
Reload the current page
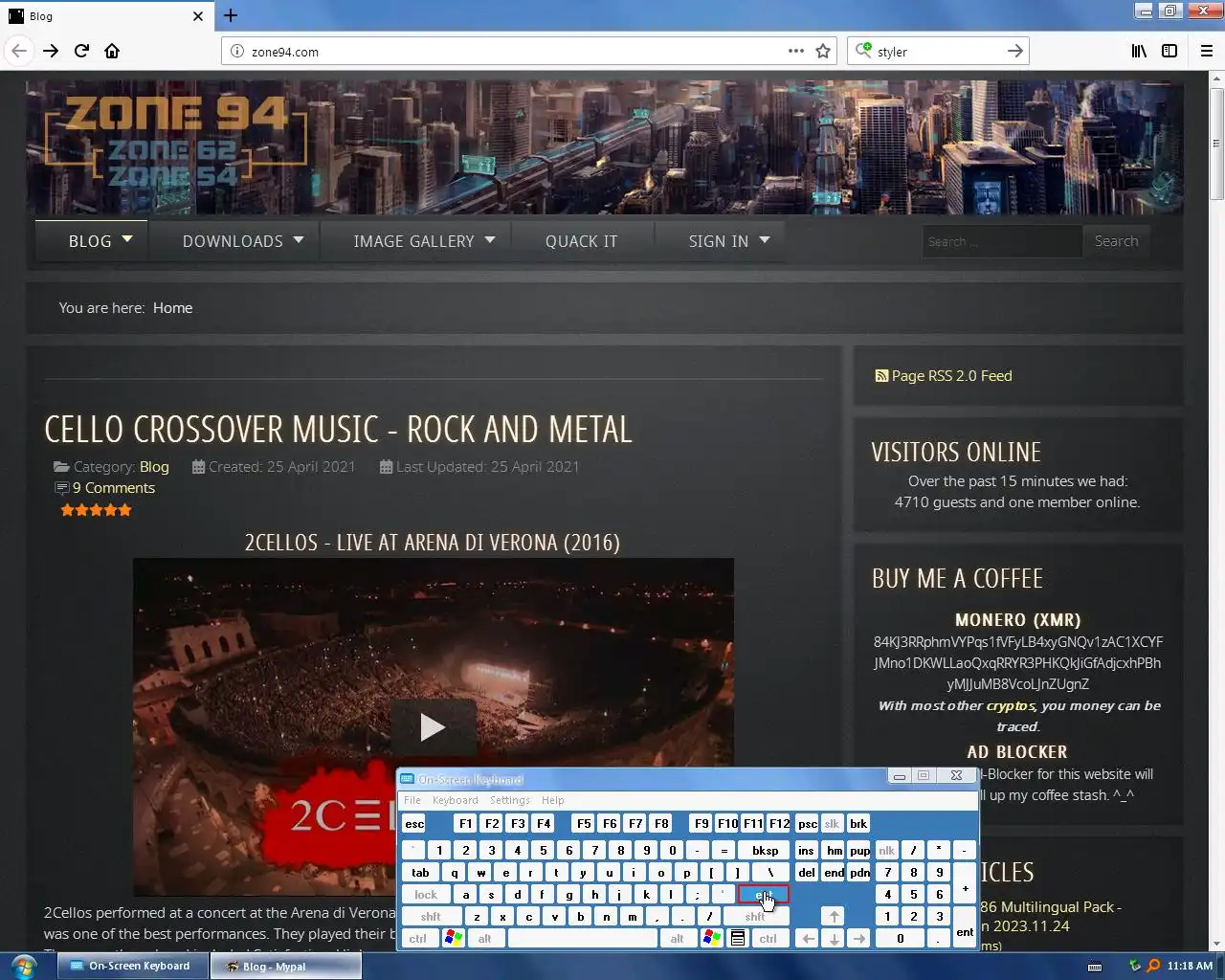[x=81, y=51]
